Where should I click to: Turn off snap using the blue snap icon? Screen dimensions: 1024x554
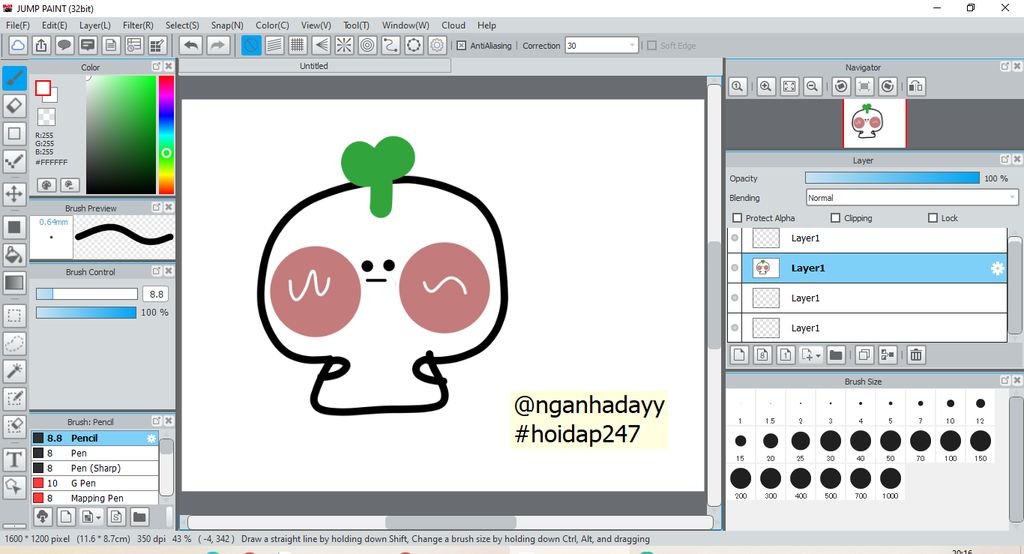click(251, 45)
